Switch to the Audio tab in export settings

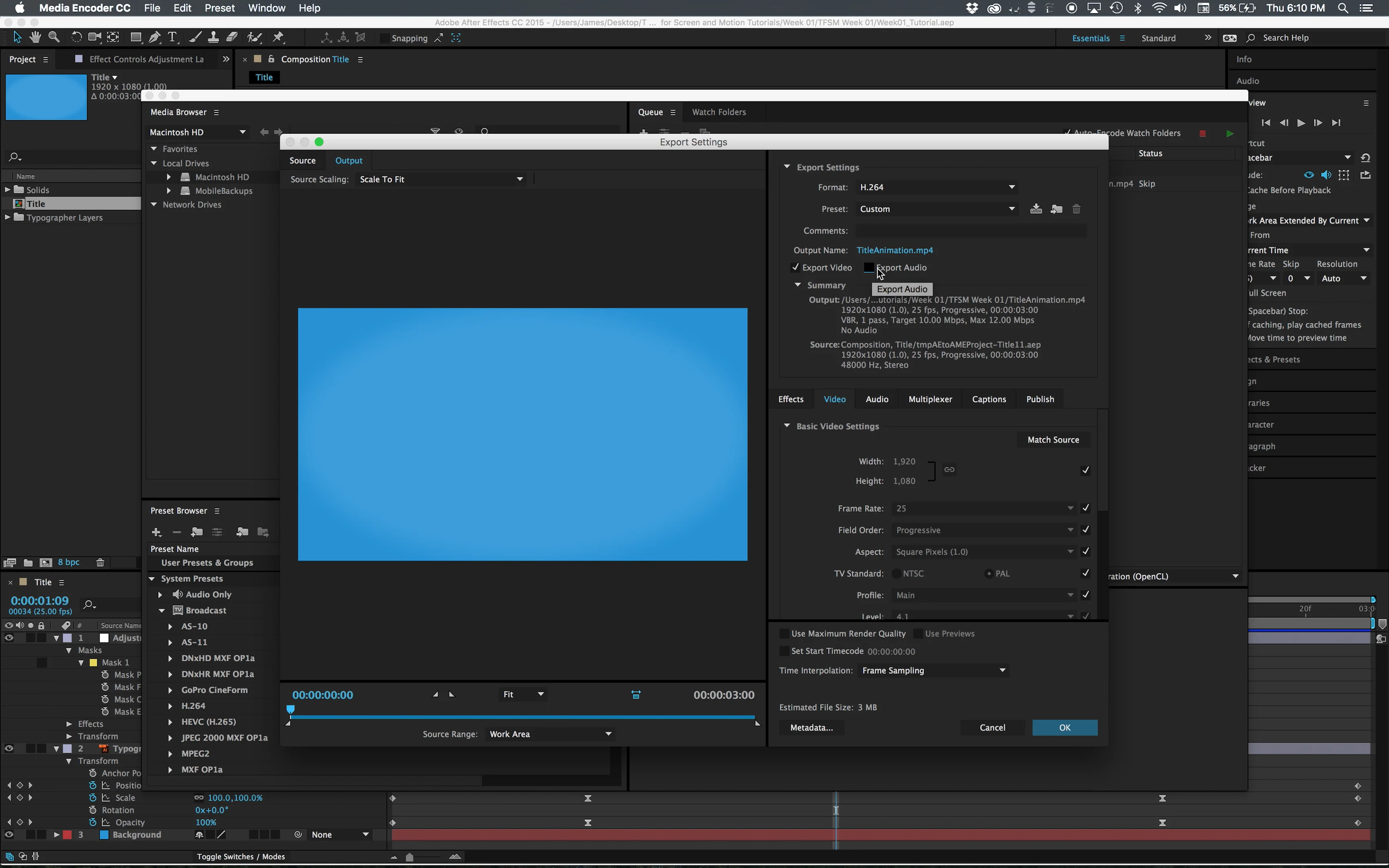[x=877, y=398]
